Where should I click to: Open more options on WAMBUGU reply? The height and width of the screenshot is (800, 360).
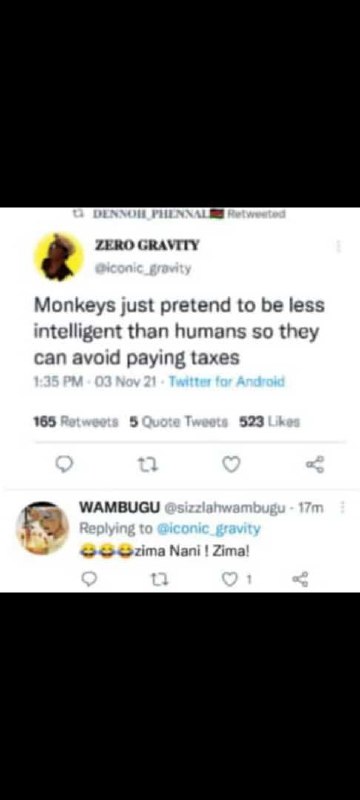point(342,508)
